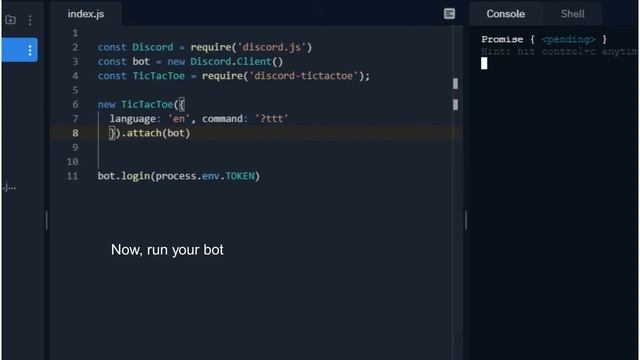Image resolution: width=640 pixels, height=360 pixels.
Task: Select the highlighted file row in sidebar
Action: pos(20,50)
